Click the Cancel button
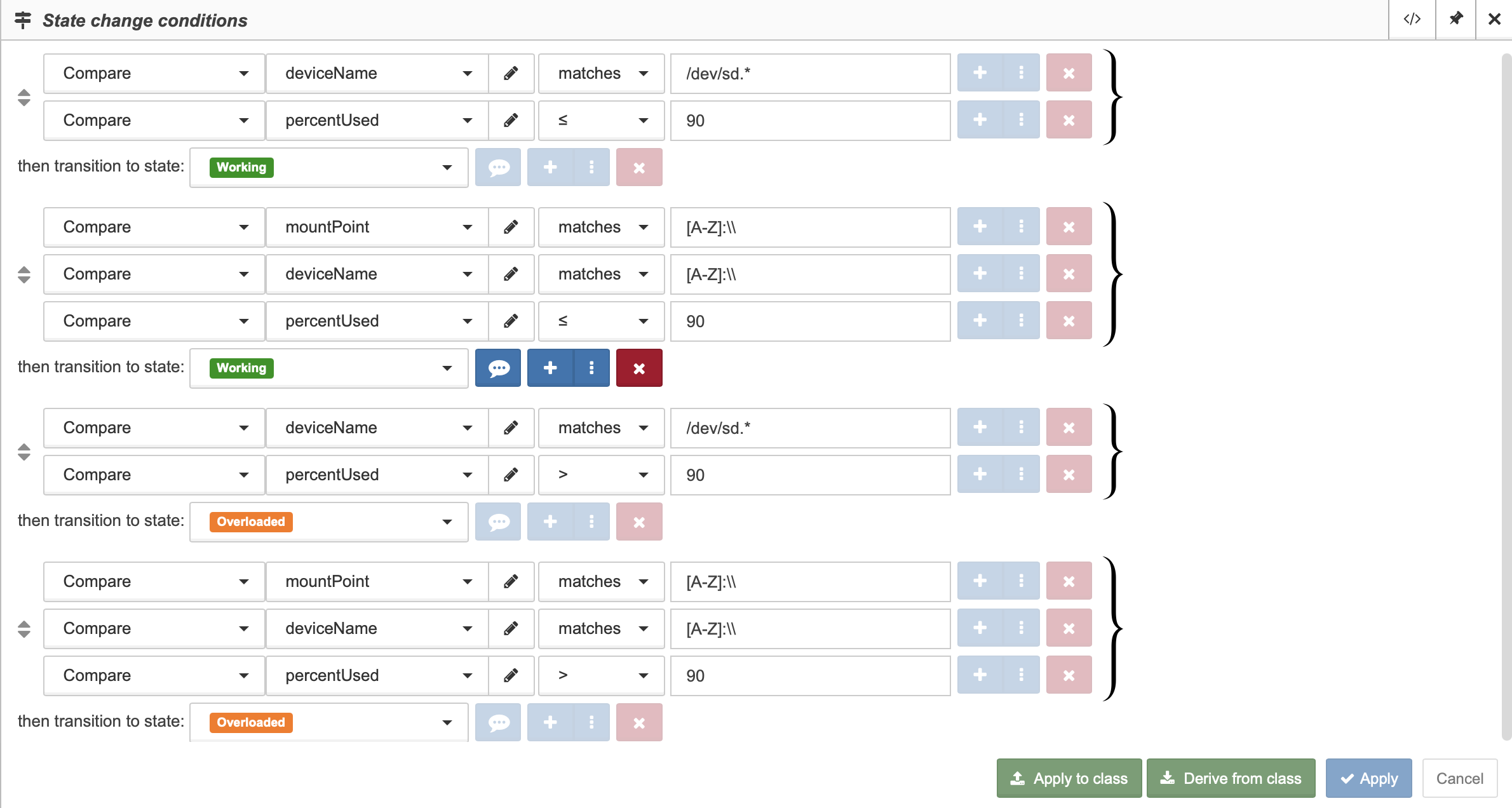This screenshot has height=808, width=1512. [1459, 778]
